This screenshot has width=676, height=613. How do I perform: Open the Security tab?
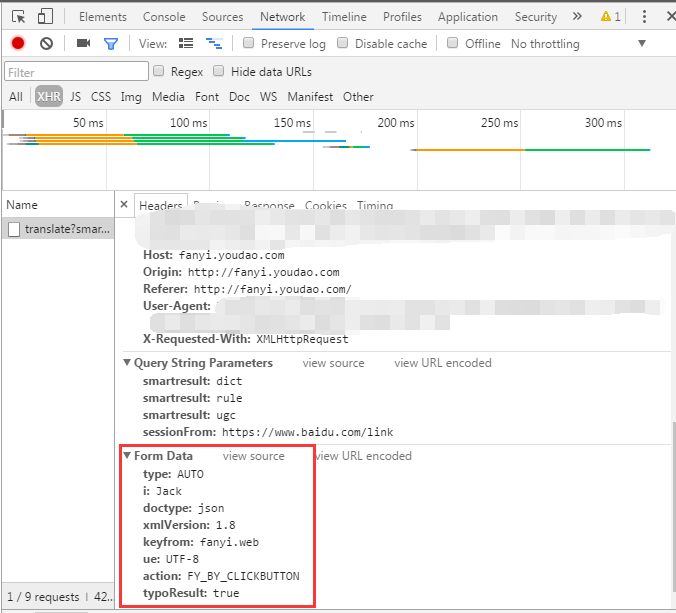536,17
